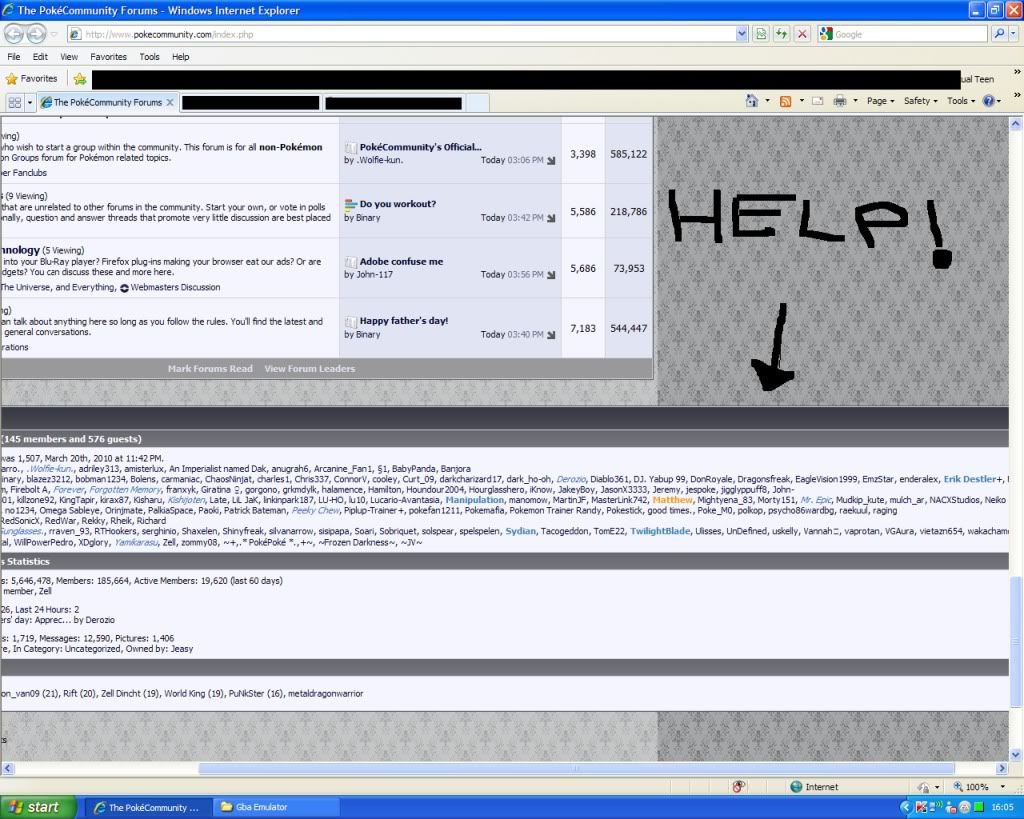Expand the address bar autocomplete dropdown

click(x=741, y=34)
